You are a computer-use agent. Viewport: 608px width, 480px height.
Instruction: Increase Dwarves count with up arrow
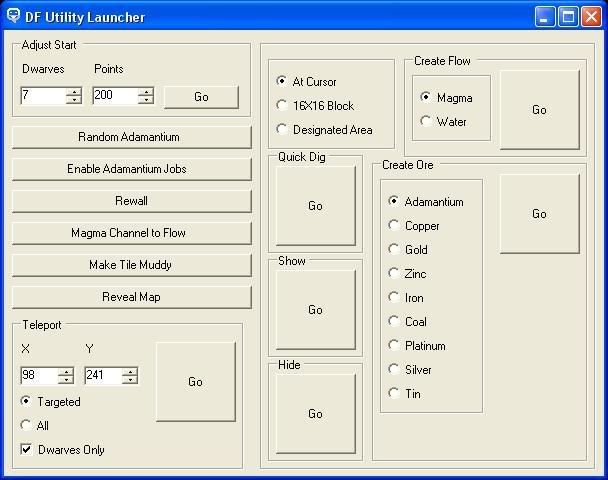(x=73, y=92)
